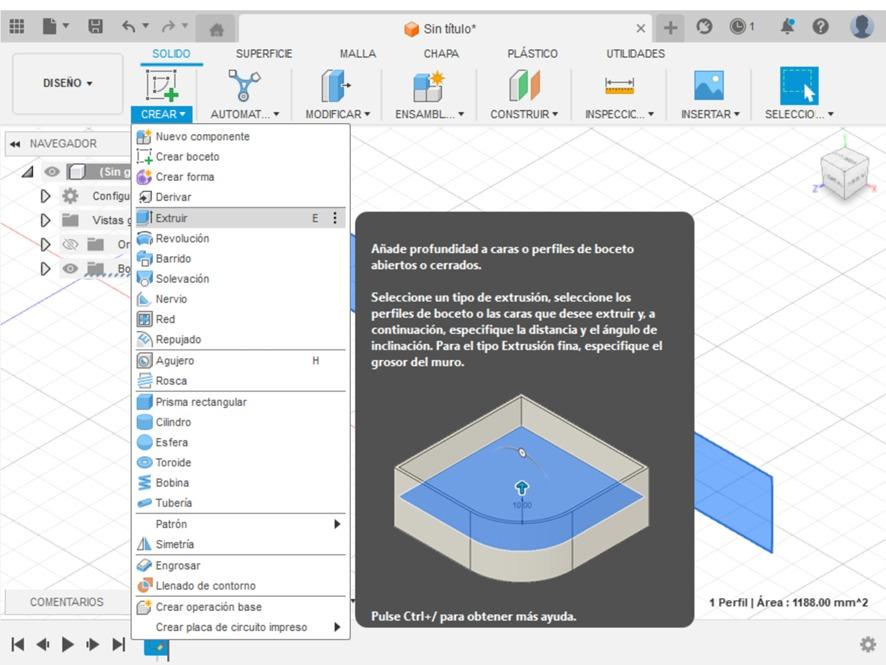886x665 pixels.
Task: Open the MODIFICAR dropdown
Action: 337,114
